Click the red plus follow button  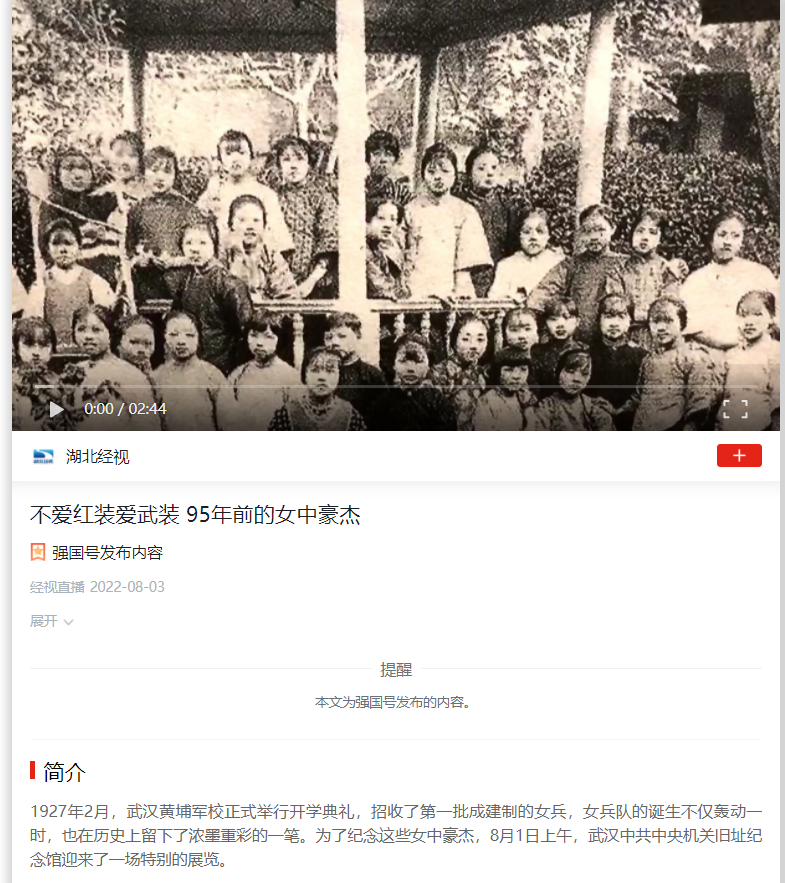739,456
